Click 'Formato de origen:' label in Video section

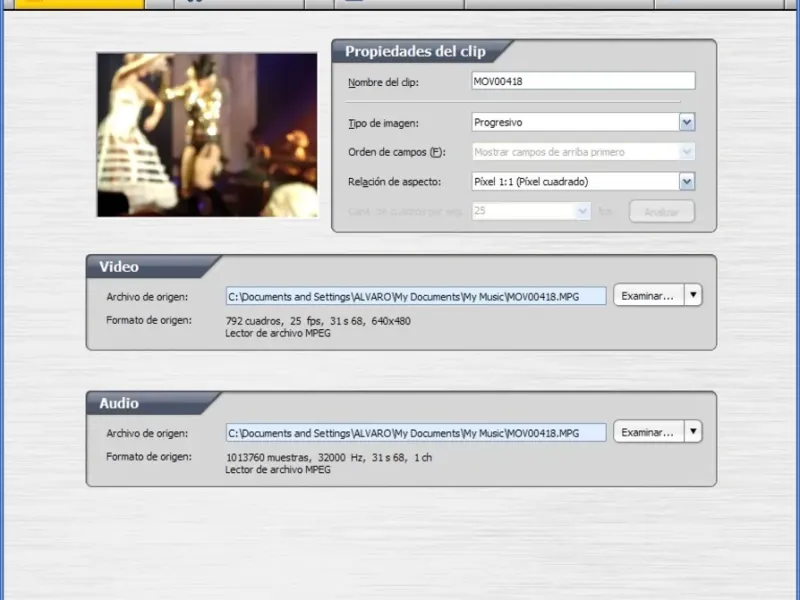(149, 320)
